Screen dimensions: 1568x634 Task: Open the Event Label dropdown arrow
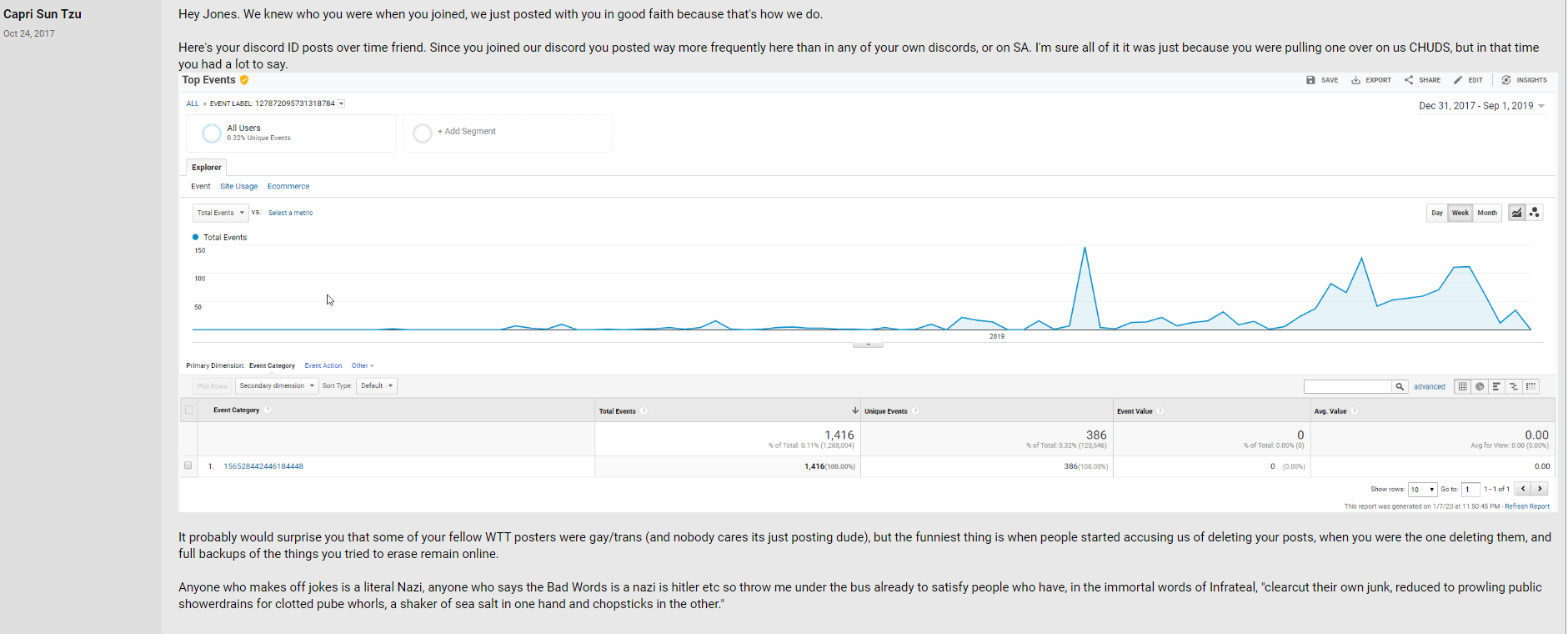(x=342, y=103)
